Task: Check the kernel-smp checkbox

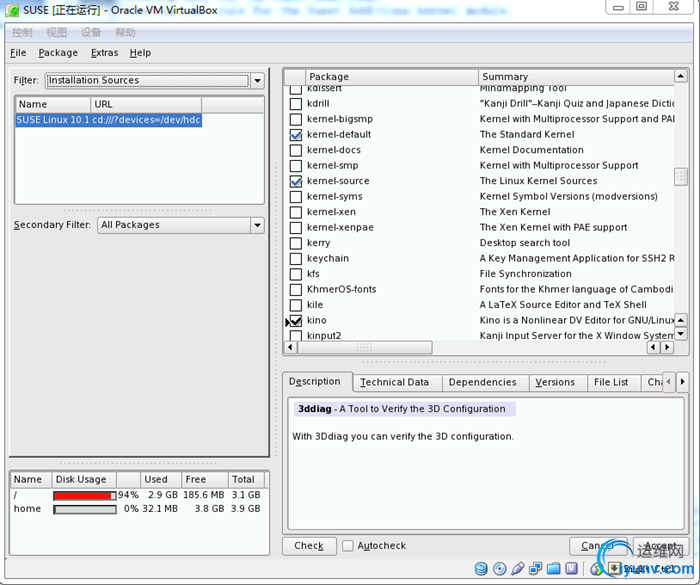Action: [296, 166]
